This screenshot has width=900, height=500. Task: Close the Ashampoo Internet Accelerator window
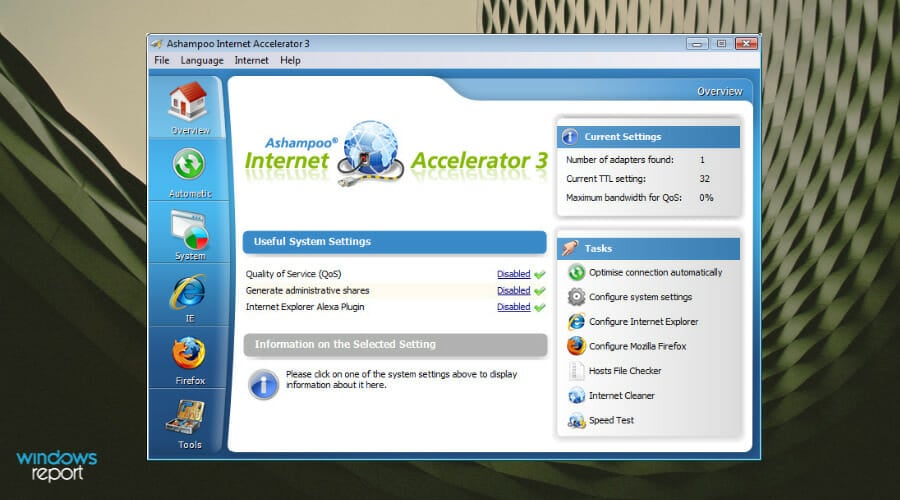point(746,44)
